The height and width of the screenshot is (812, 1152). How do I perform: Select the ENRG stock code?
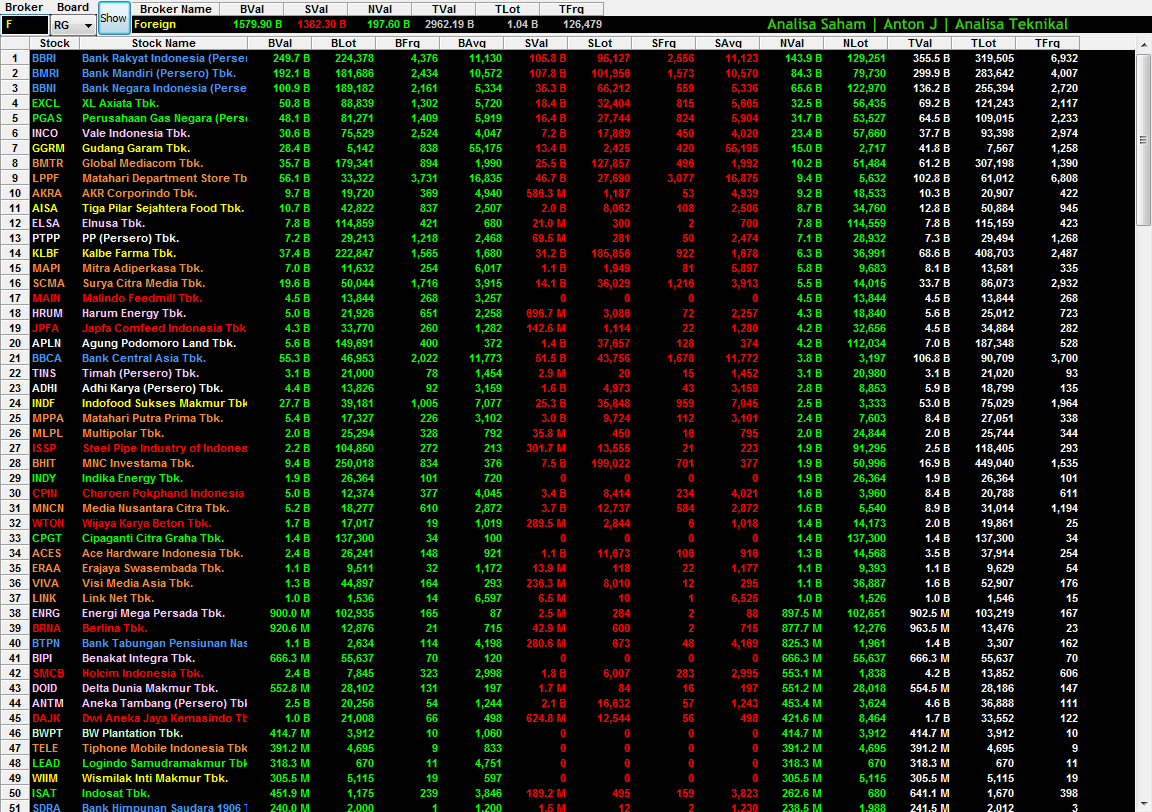pos(46,614)
